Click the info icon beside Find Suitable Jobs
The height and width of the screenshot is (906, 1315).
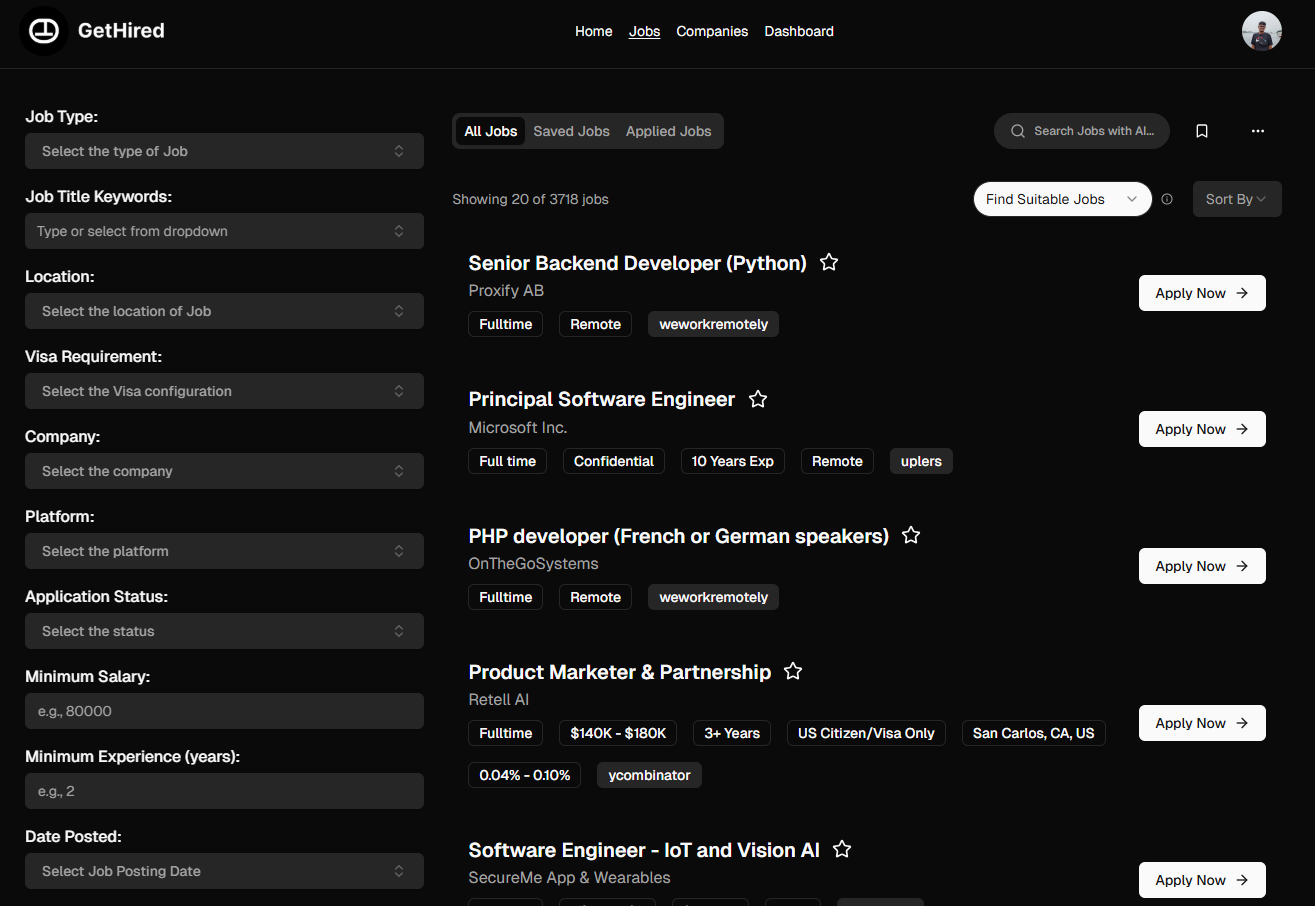1167,199
